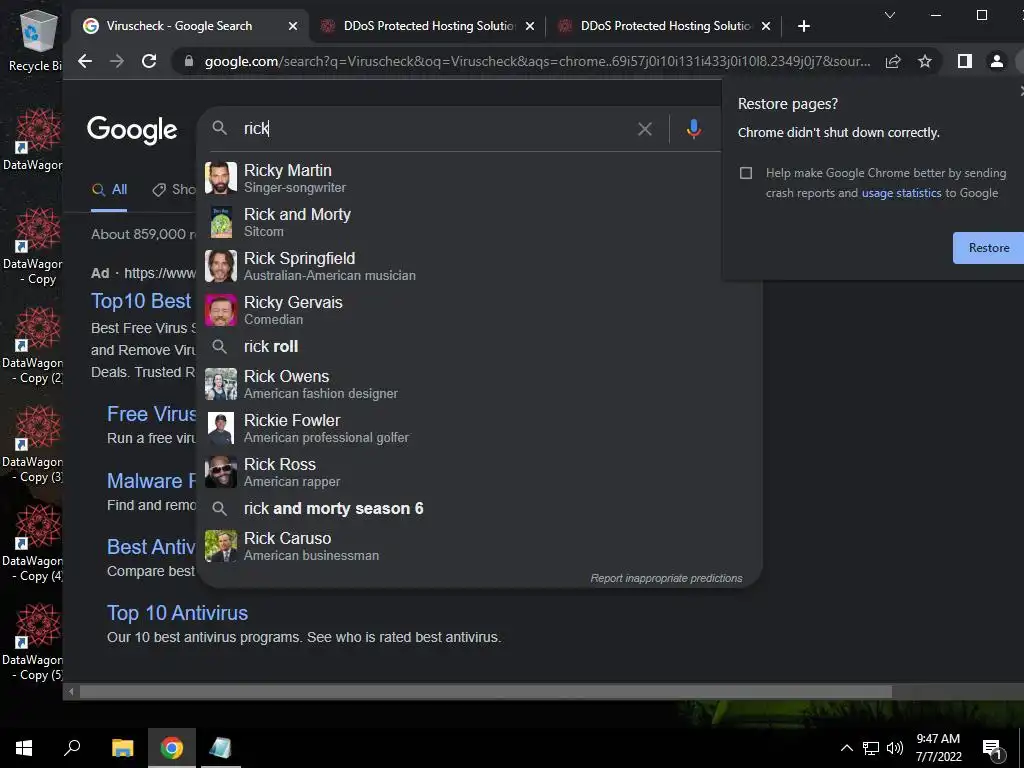The height and width of the screenshot is (768, 1024).
Task: Select the DataWagon - Copy (3) shortcut
Action: [x=34, y=445]
